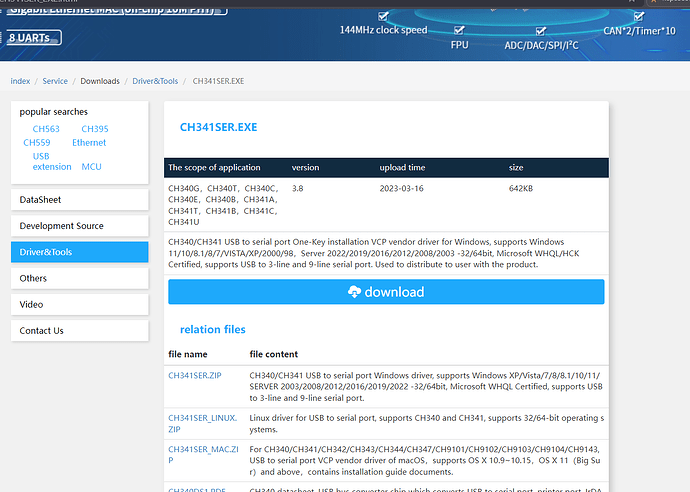Click the 8 UARTs banner label
This screenshot has height=492, width=690.
click(x=33, y=38)
